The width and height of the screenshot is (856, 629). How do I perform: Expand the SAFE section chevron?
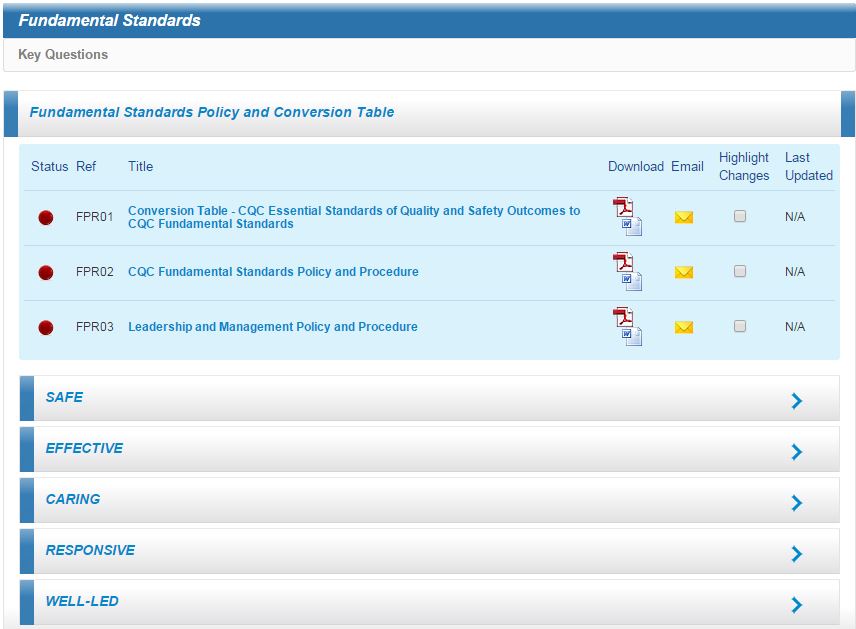pos(796,401)
